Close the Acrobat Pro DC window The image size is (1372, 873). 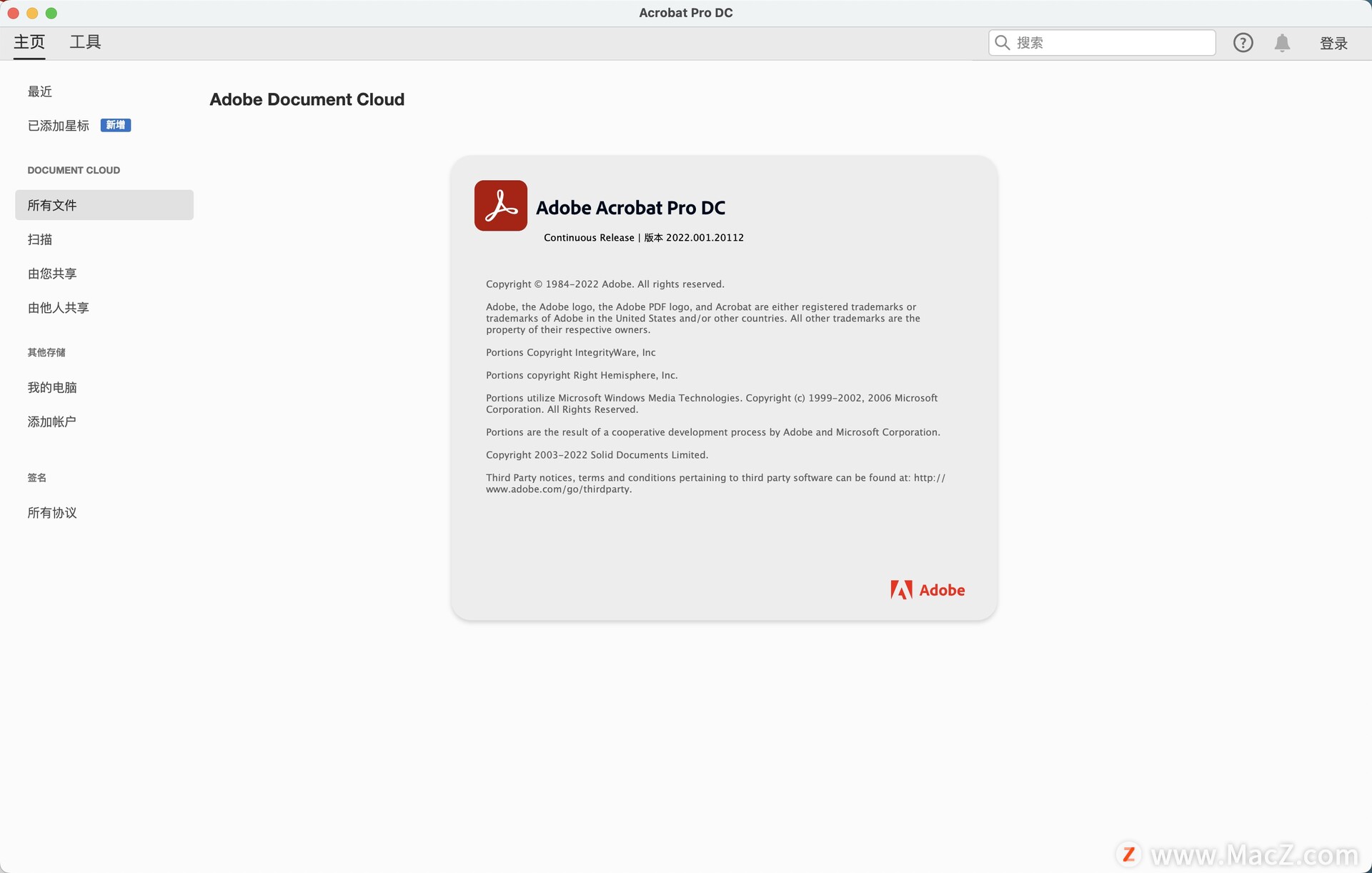click(13, 13)
